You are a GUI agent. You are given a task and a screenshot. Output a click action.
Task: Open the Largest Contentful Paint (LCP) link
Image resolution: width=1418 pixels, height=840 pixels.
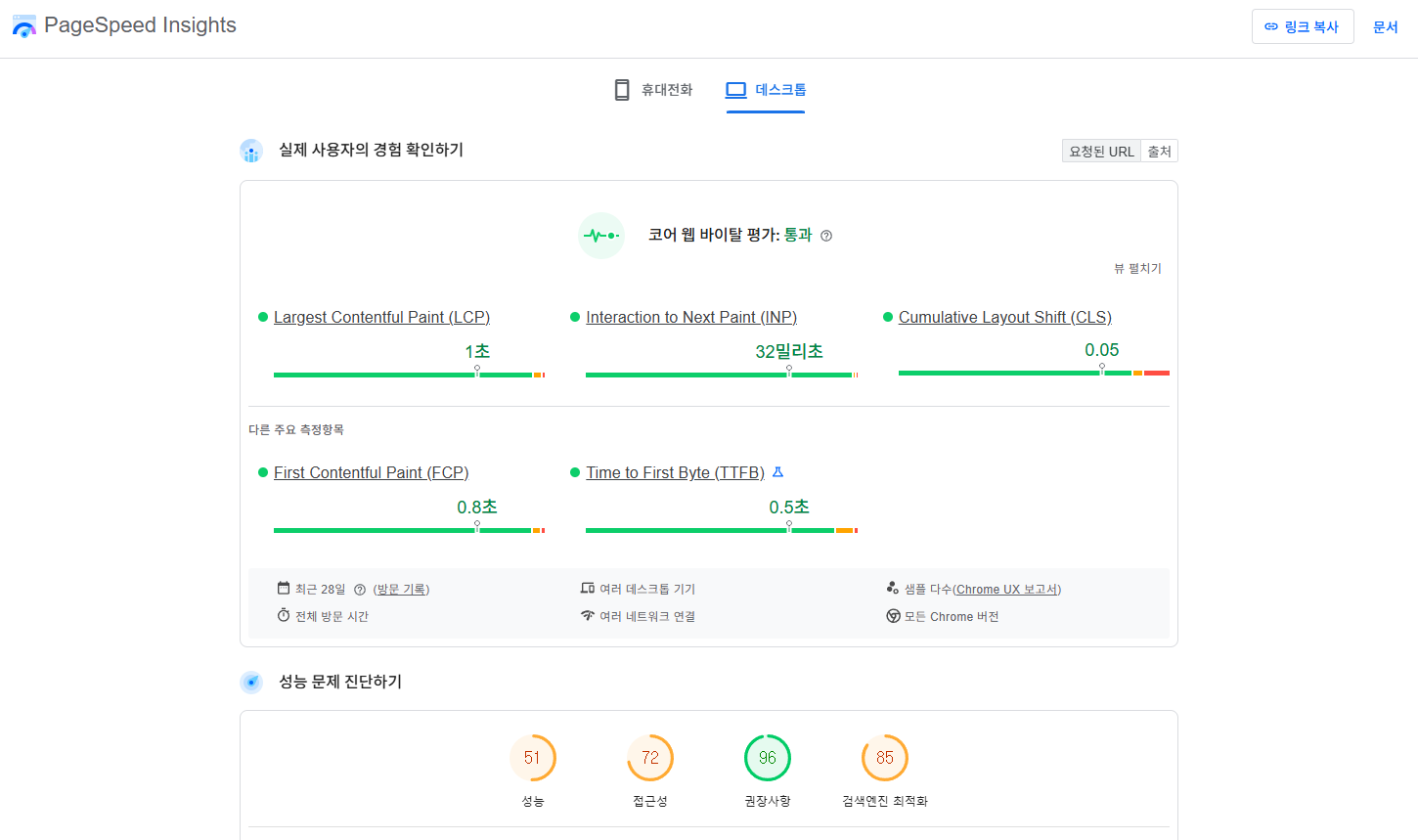[381, 317]
